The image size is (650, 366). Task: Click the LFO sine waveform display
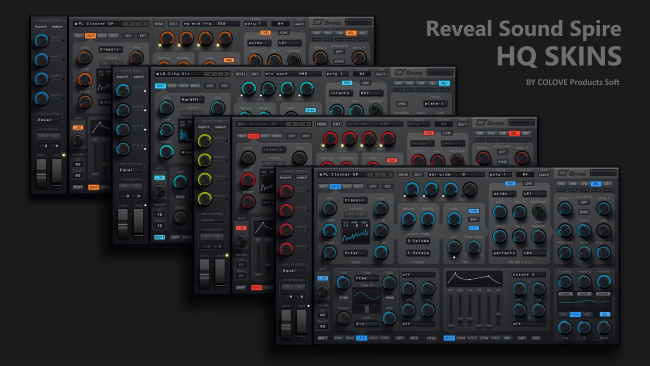pos(366,296)
